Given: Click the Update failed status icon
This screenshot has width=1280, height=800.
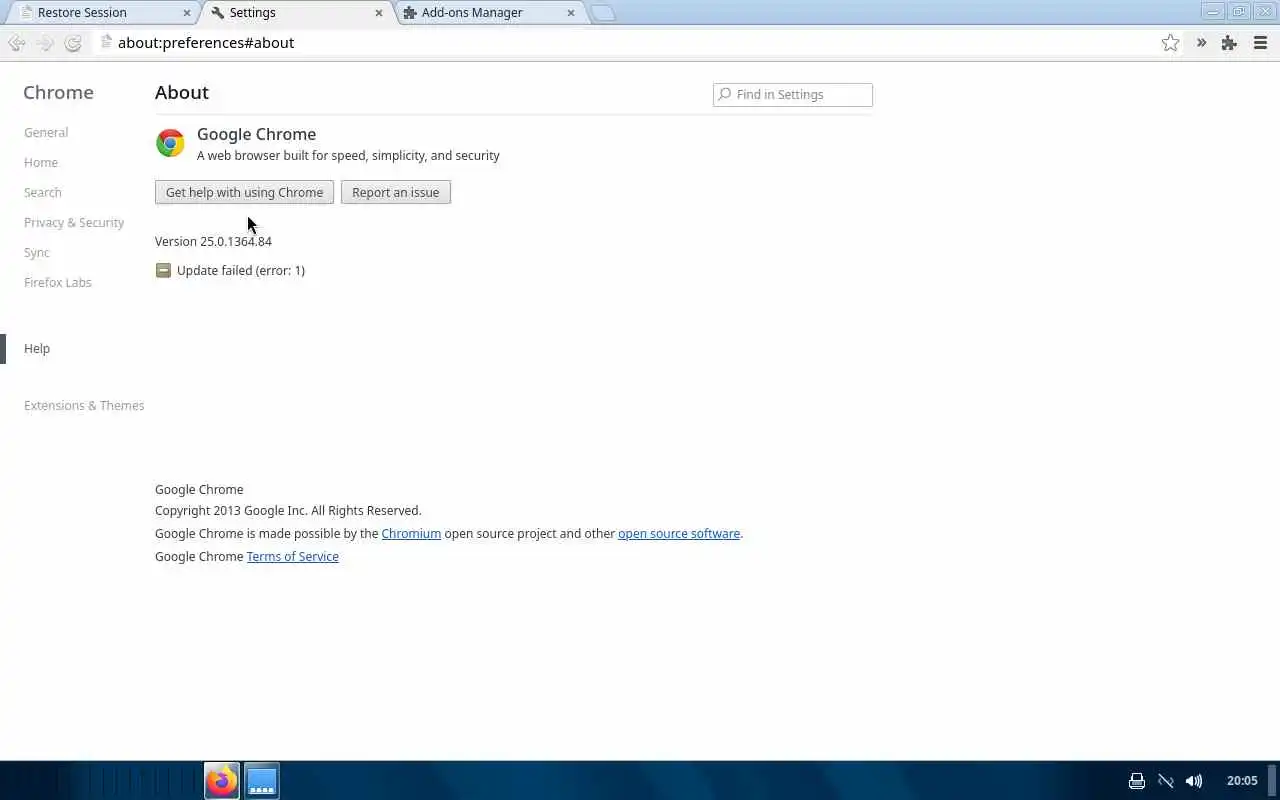Looking at the screenshot, I should click(x=163, y=270).
